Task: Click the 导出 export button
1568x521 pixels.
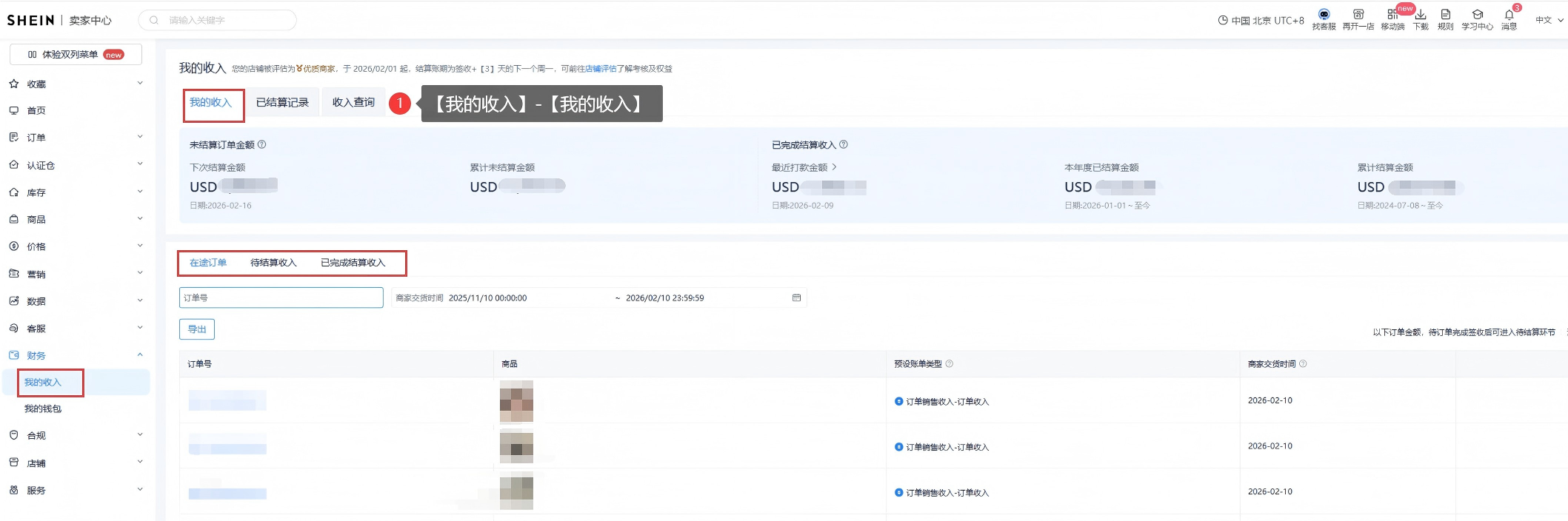Action: tap(197, 329)
